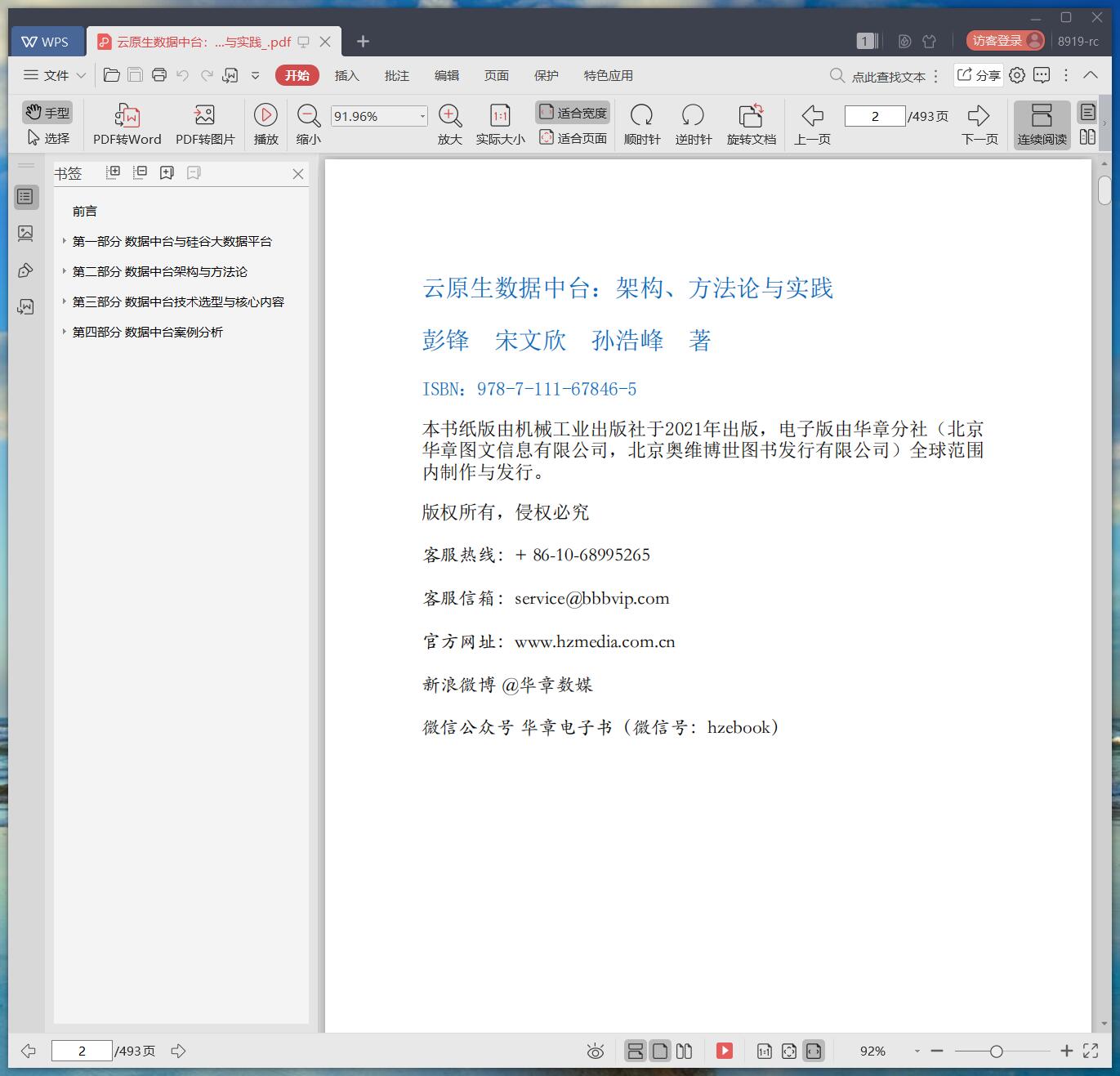The height and width of the screenshot is (1076, 1120).
Task: Click the 访客登录 login button
Action: (1006, 41)
